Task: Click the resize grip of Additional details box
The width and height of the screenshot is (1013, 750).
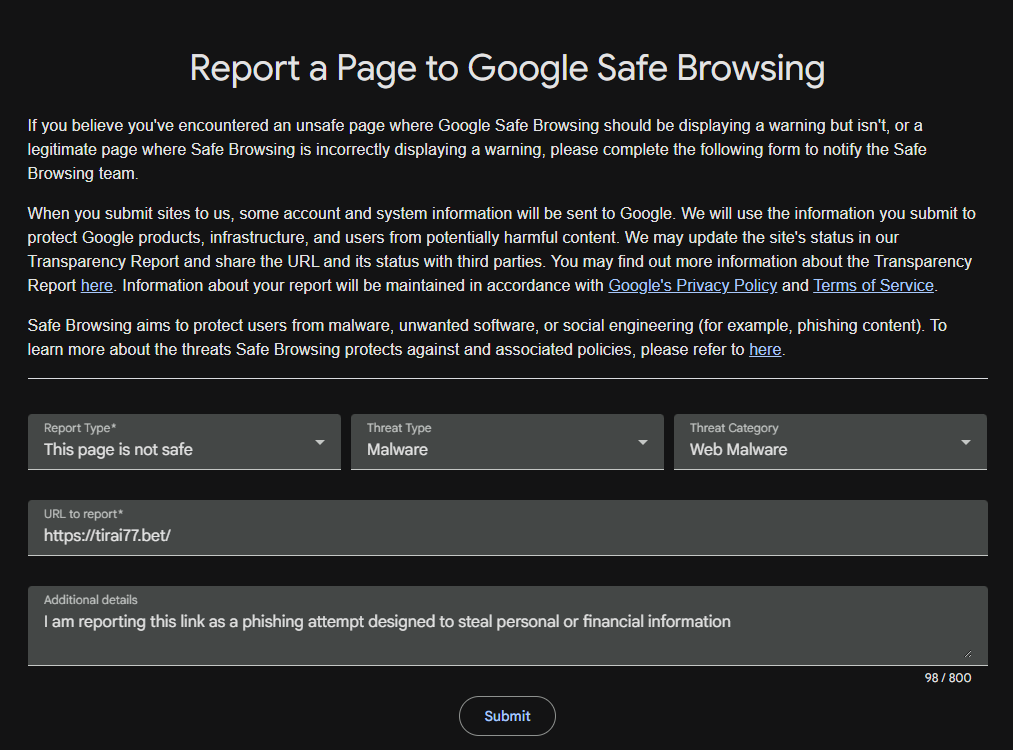Action: click(x=968, y=654)
